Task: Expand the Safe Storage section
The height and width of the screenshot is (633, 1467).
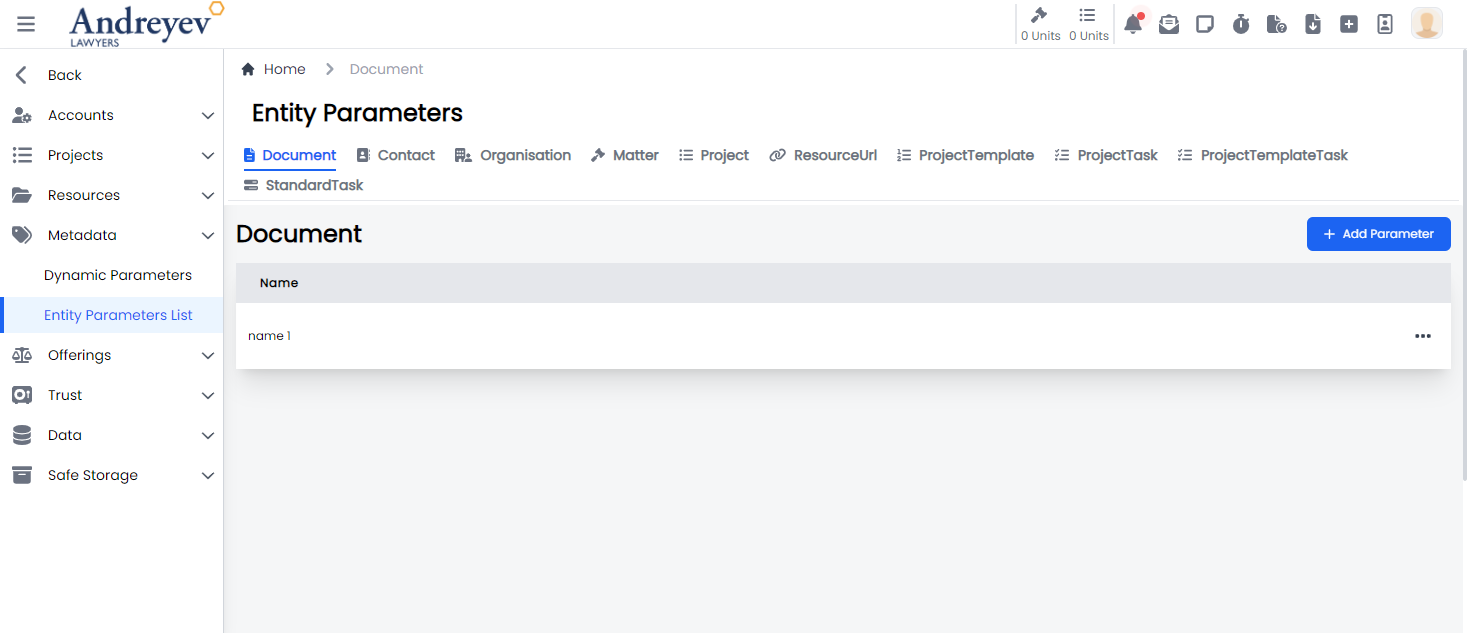Action: pos(209,475)
